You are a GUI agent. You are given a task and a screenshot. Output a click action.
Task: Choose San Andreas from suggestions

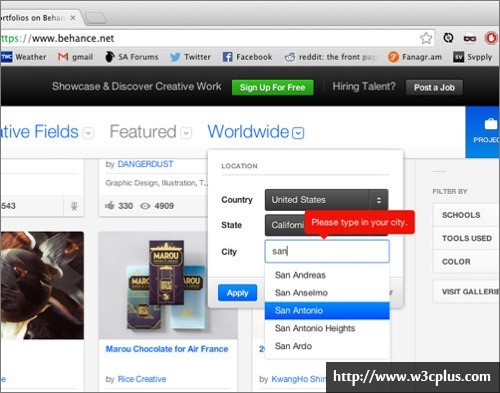pyautogui.click(x=327, y=275)
